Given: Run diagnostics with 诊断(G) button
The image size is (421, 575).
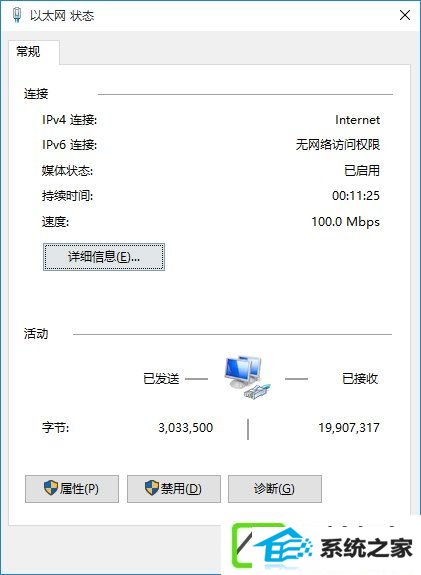Looking at the screenshot, I should pyautogui.click(x=275, y=488).
